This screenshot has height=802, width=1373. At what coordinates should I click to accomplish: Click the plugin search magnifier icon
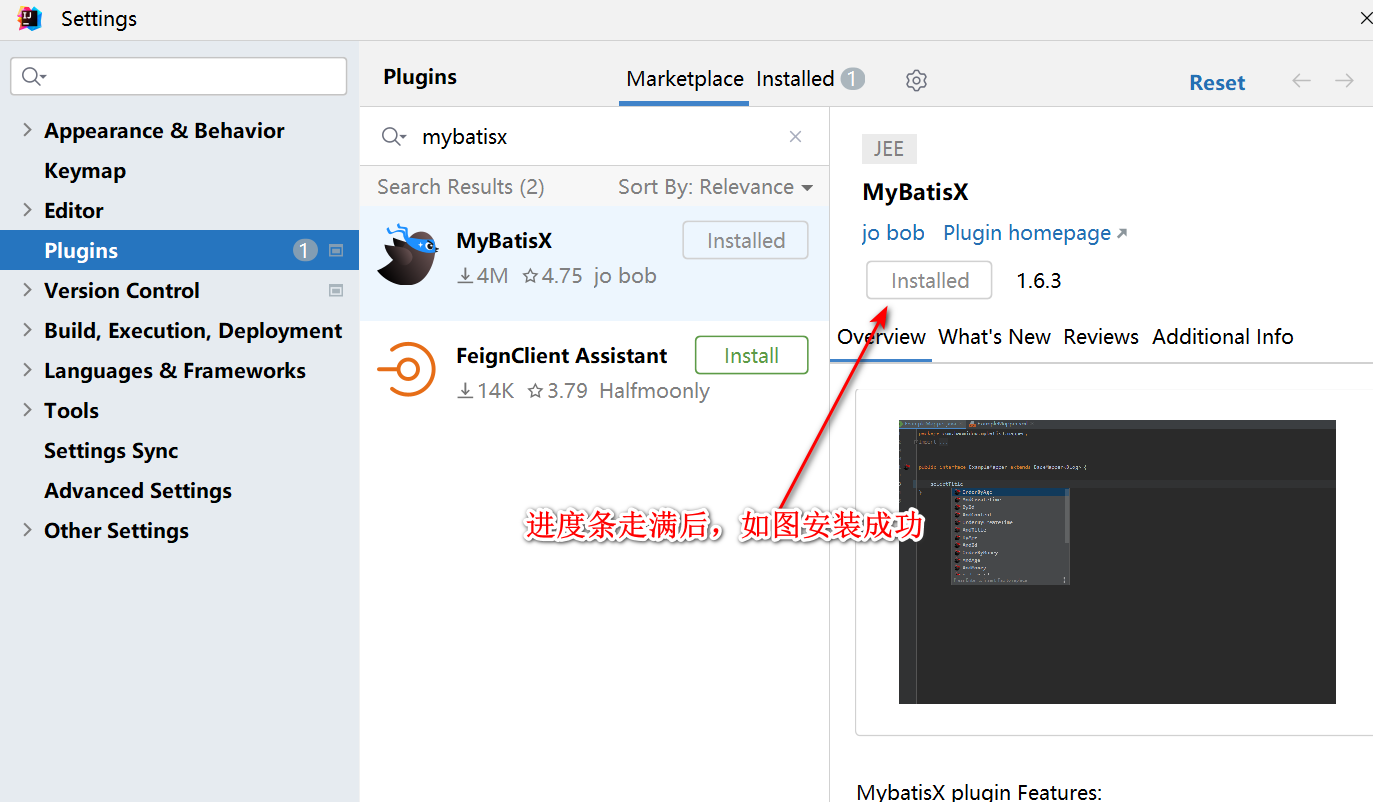(x=393, y=137)
